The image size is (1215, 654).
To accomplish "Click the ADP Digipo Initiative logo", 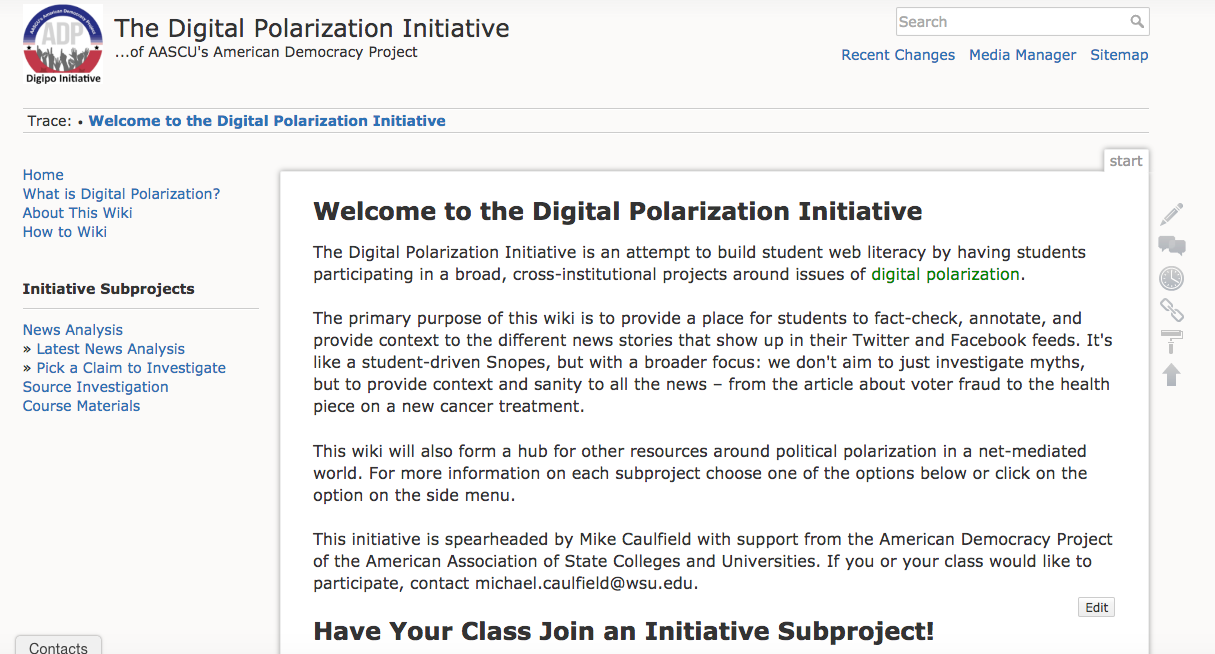I will pyautogui.click(x=63, y=46).
